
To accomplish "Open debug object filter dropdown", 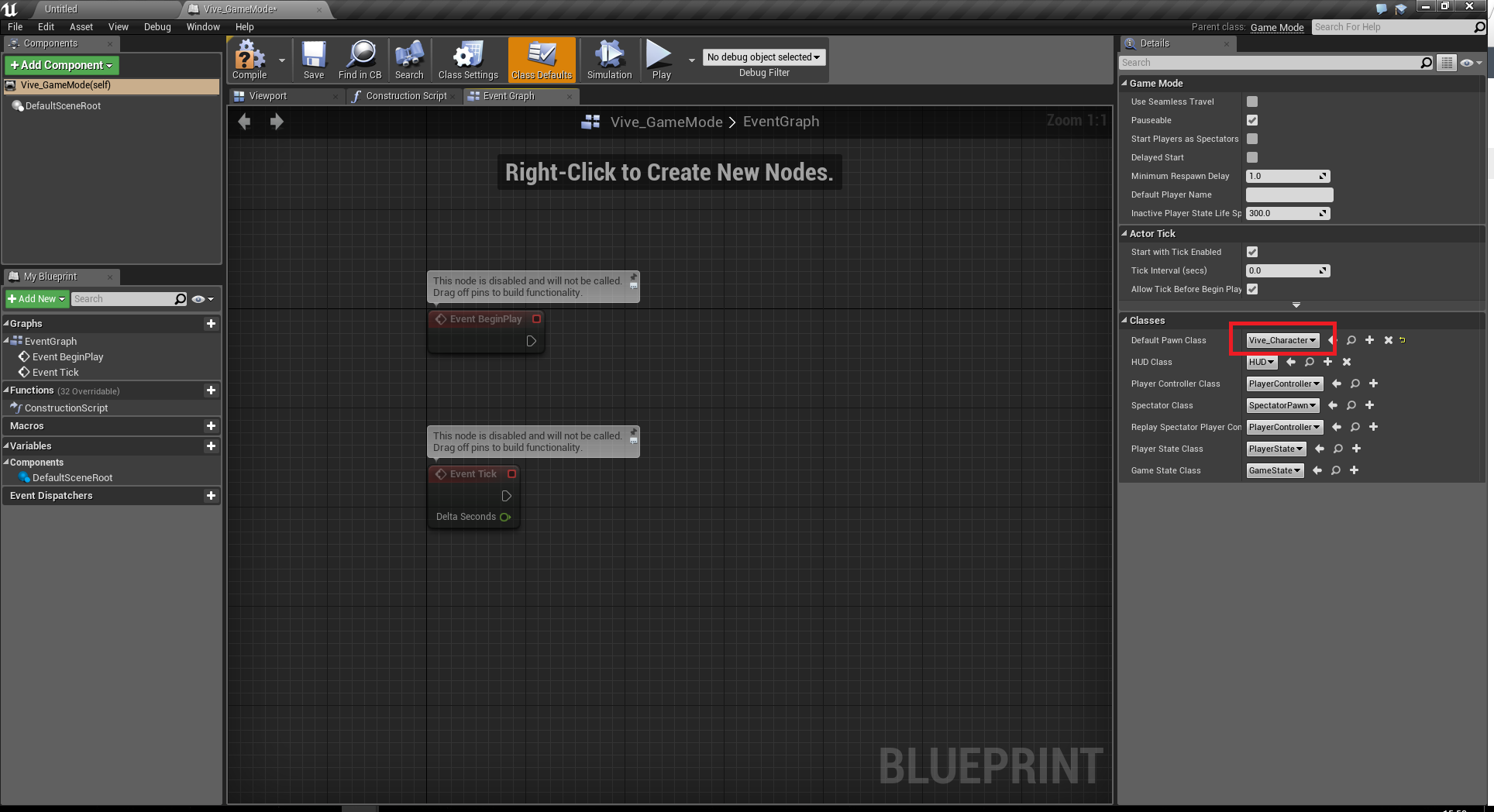I will (x=764, y=57).
